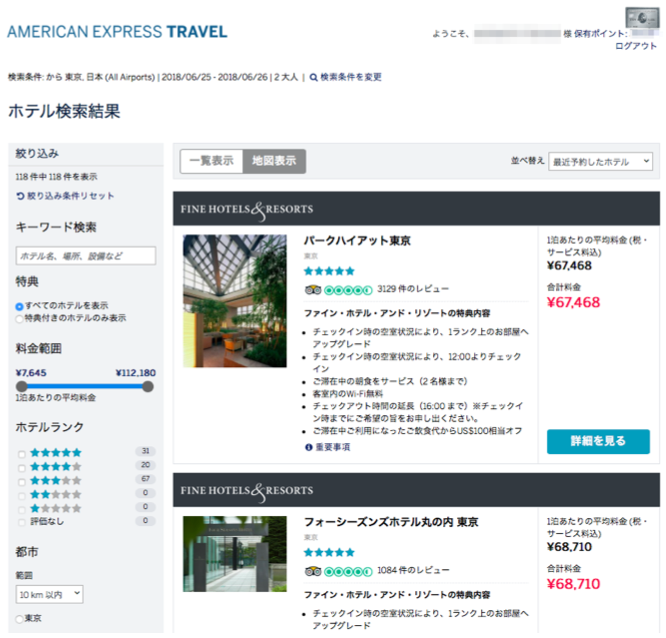
Task: Click the TripAdvisor owl icon for Park Hyatt
Action: coord(313,290)
